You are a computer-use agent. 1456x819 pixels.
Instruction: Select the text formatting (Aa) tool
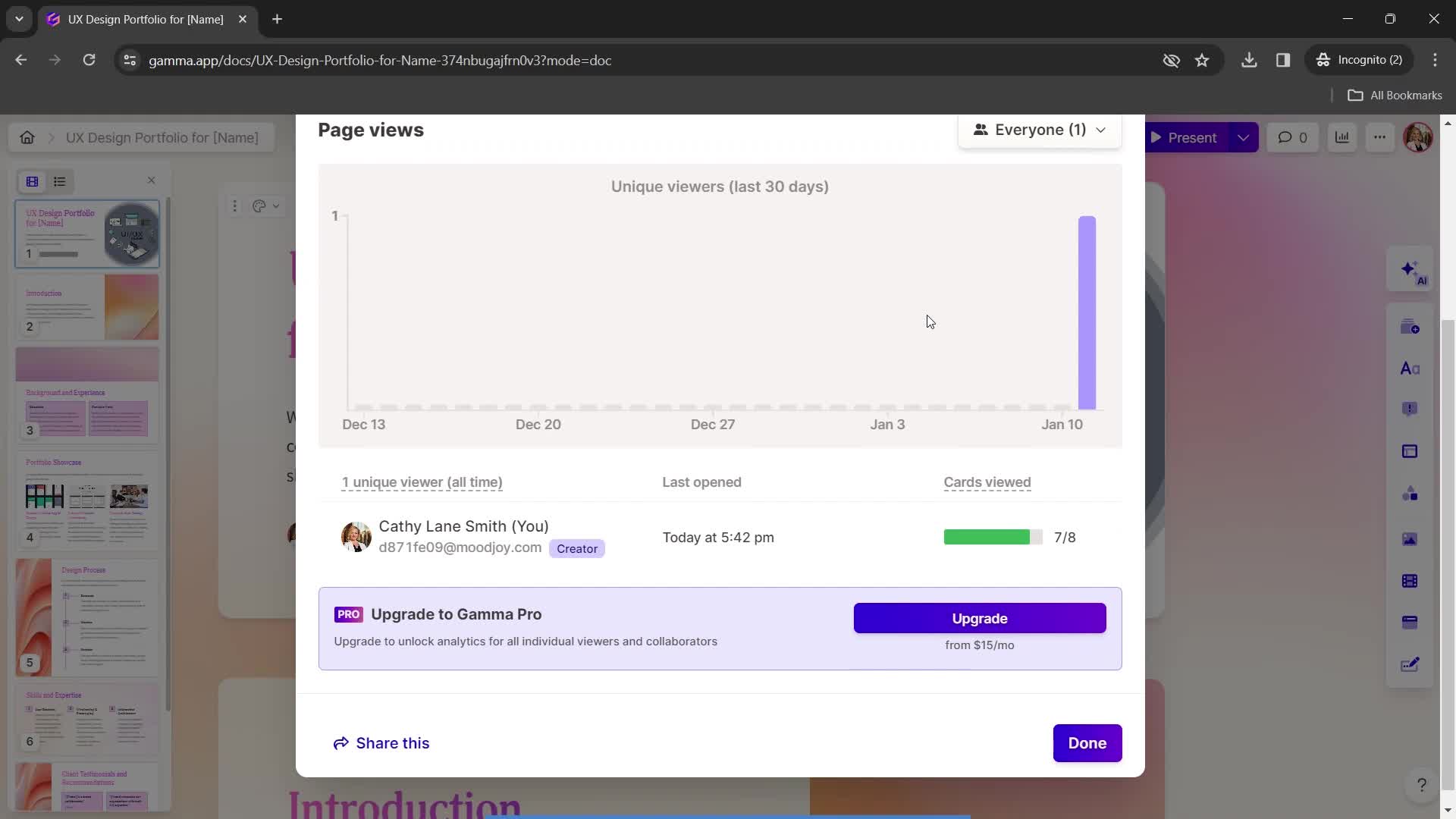(x=1409, y=369)
